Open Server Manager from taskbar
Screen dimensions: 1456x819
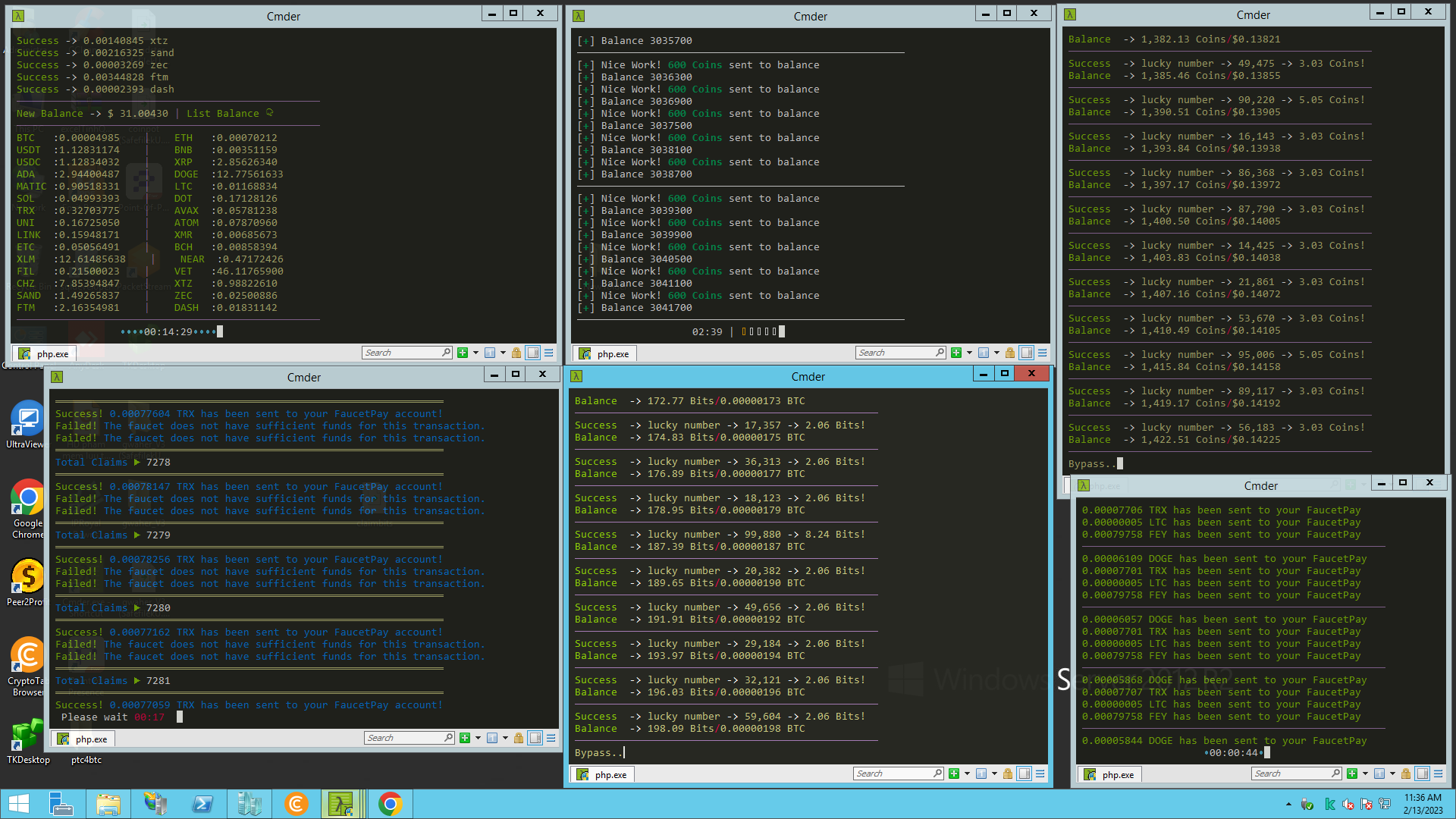point(61,804)
